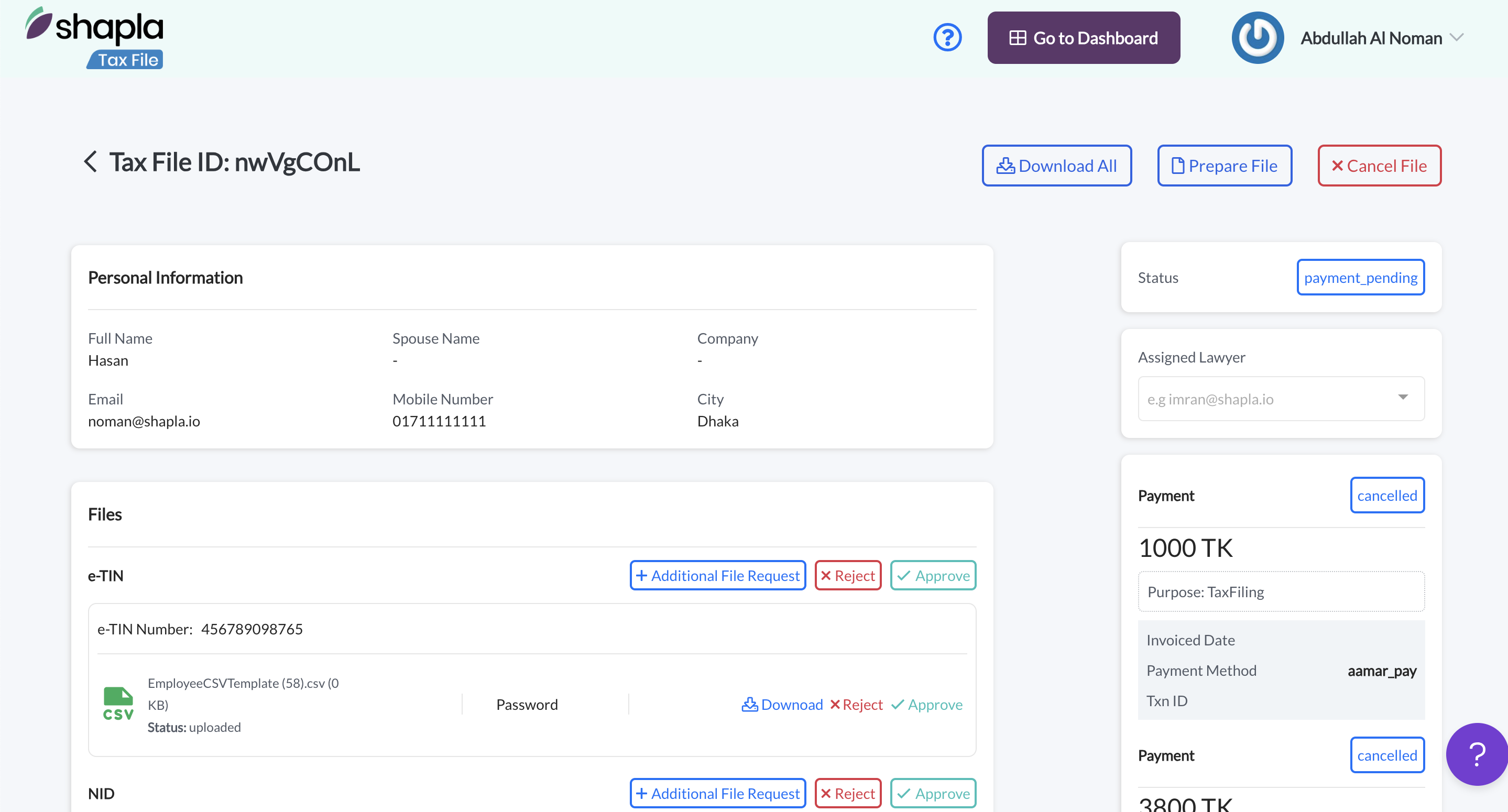Click the Assigned Lawyer email input field

click(x=1259, y=399)
